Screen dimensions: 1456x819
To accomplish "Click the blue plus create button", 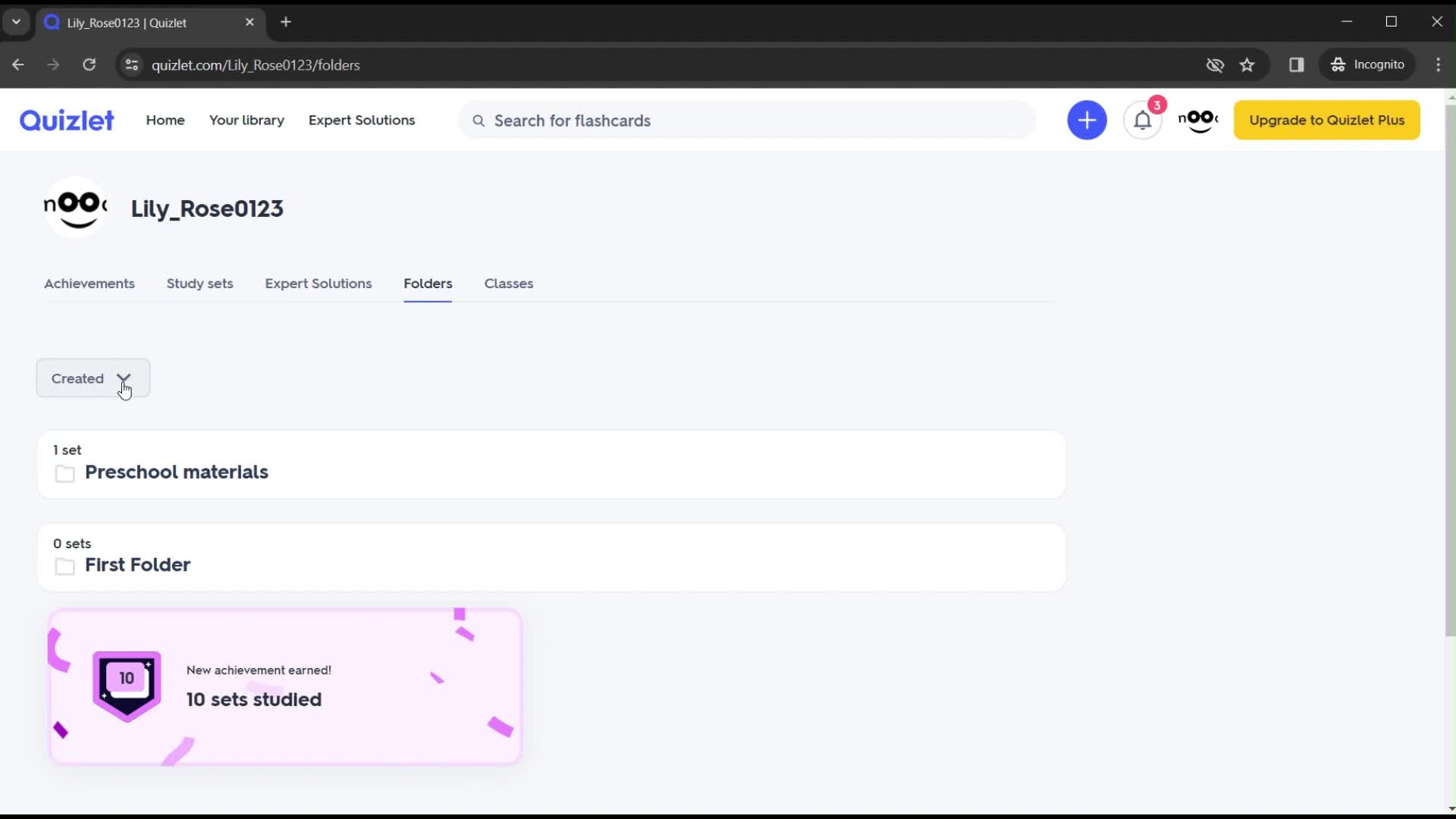I will [x=1087, y=120].
